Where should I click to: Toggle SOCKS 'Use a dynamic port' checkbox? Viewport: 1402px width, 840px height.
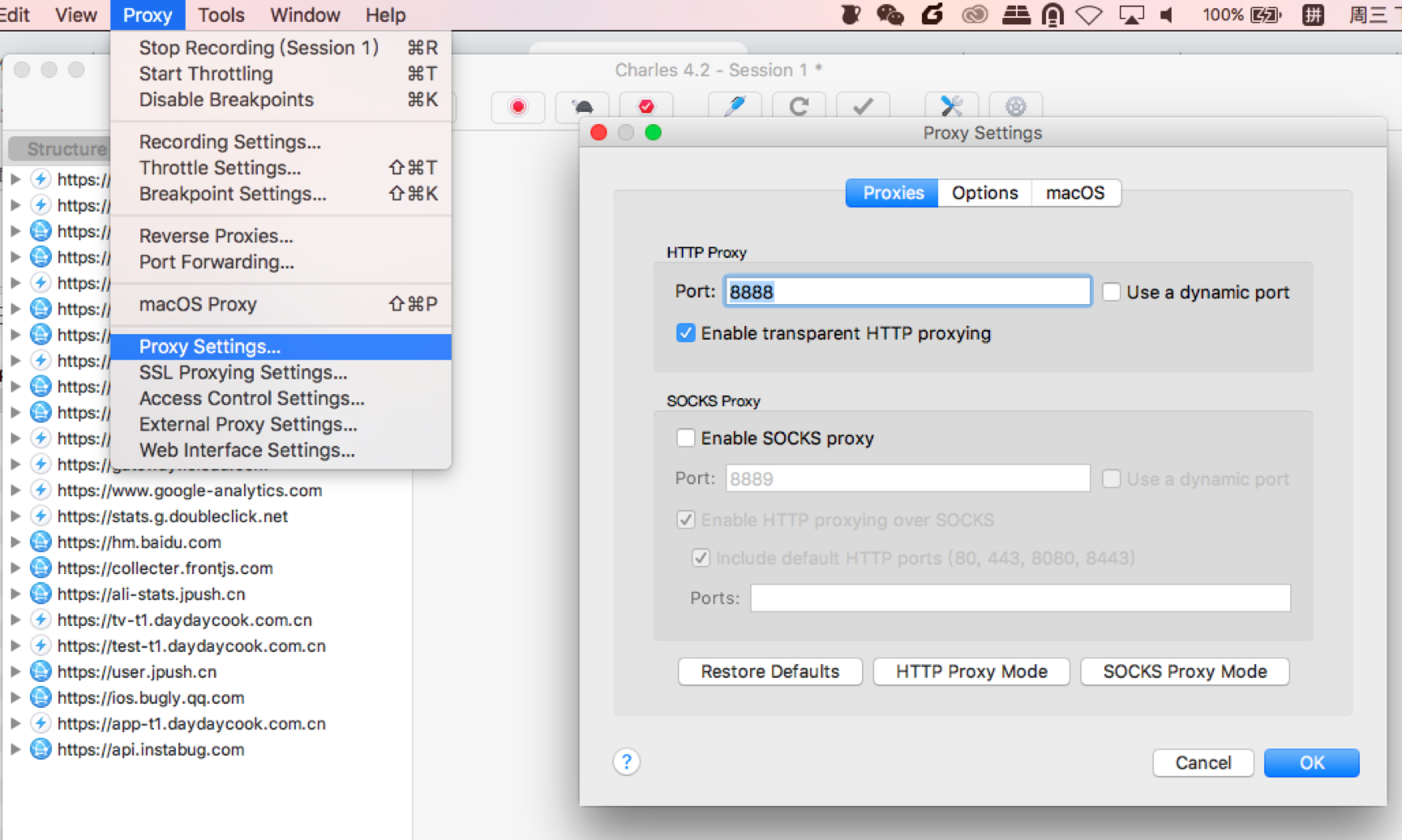(x=1111, y=479)
